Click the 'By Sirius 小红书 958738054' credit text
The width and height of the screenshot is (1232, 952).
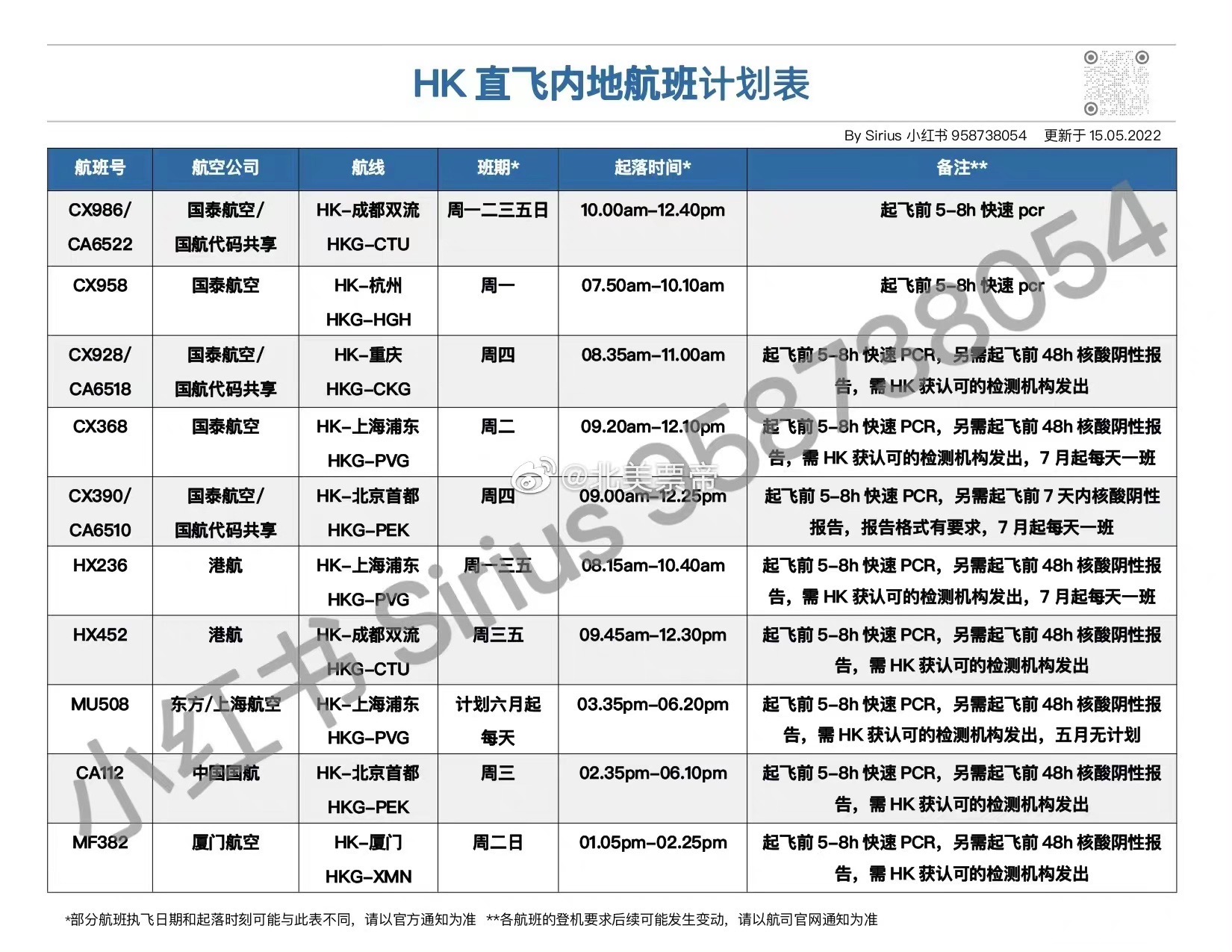tap(935, 136)
